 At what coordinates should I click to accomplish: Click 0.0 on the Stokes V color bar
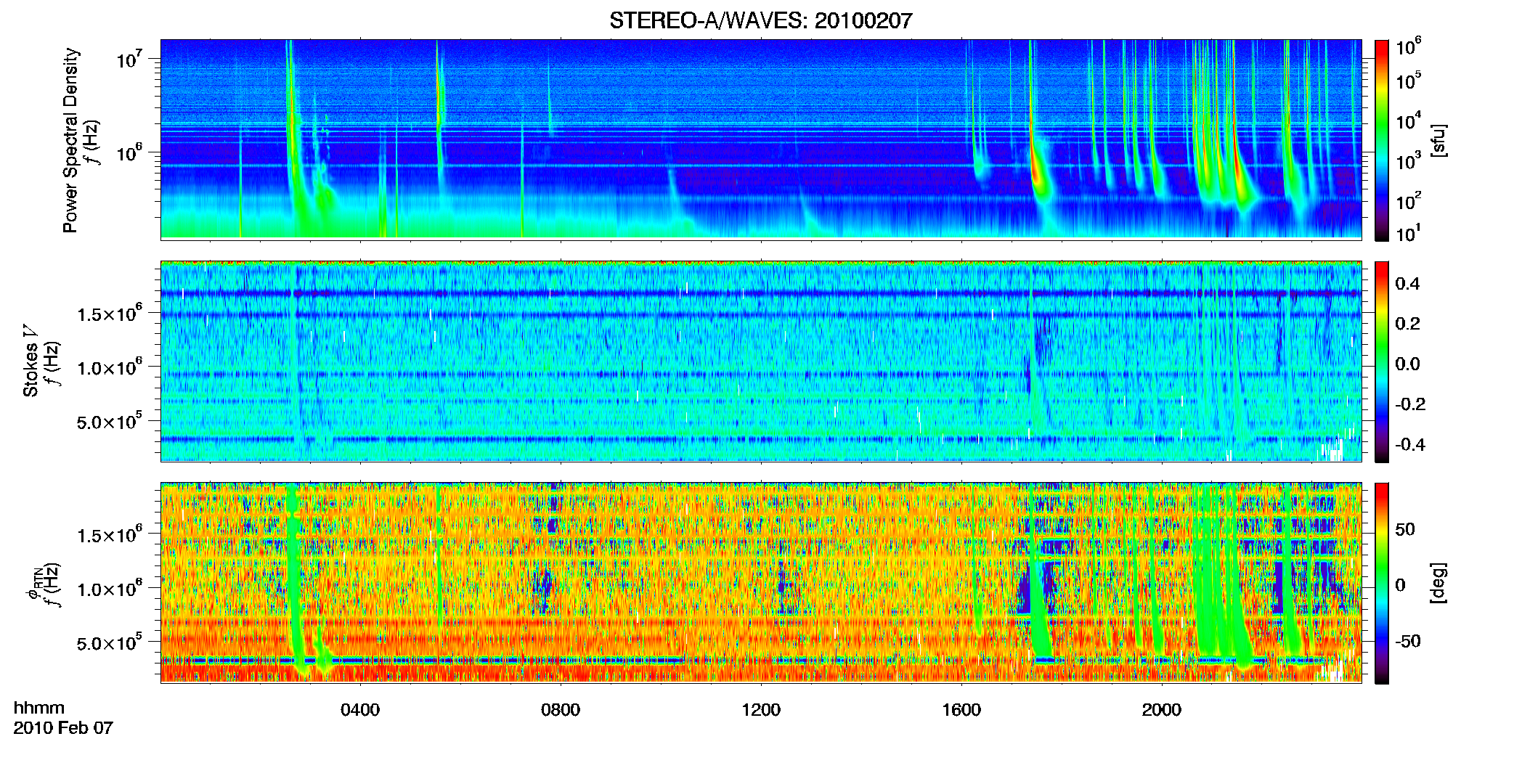(1407, 364)
